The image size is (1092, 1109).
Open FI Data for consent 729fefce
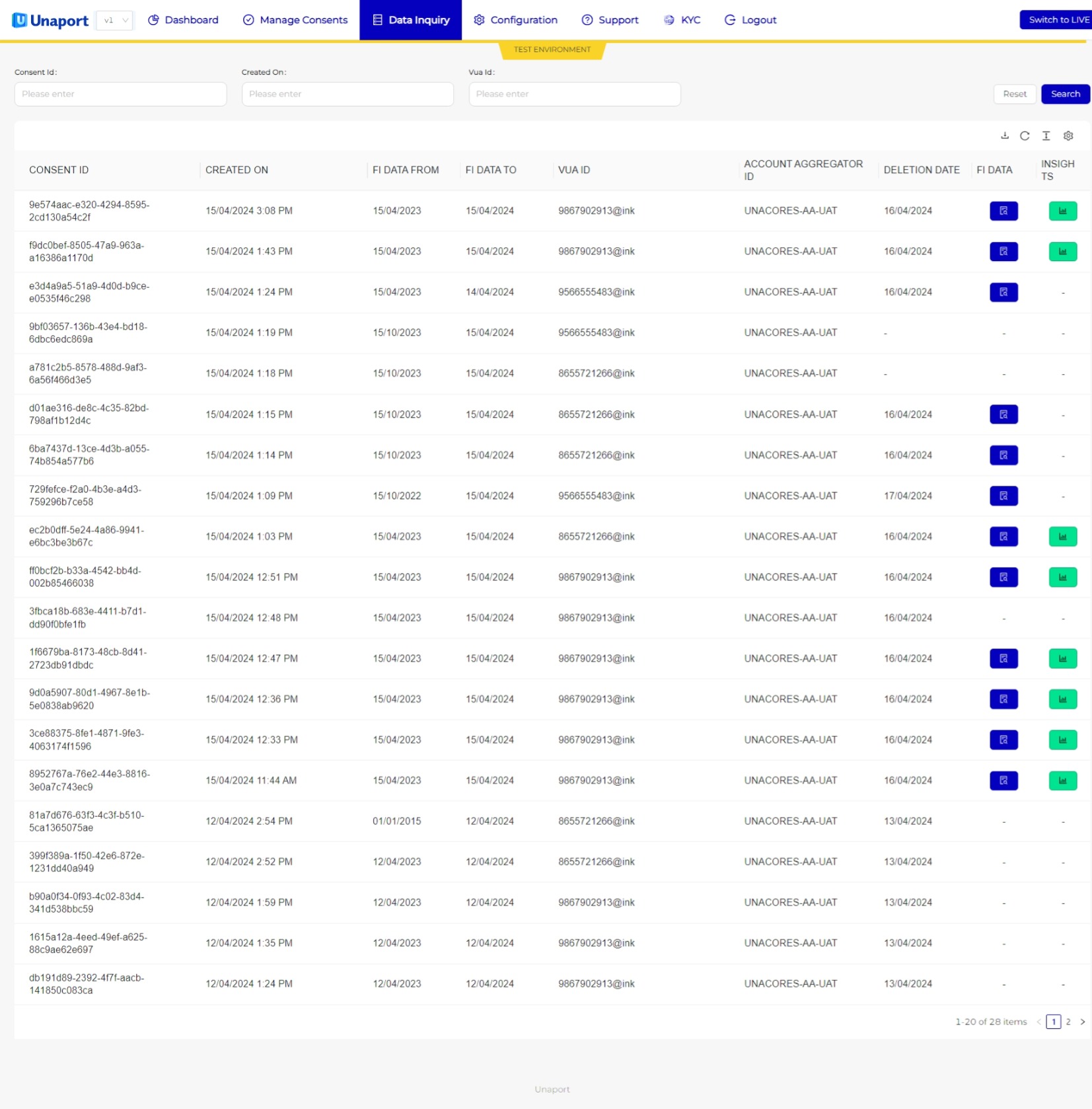point(1003,496)
